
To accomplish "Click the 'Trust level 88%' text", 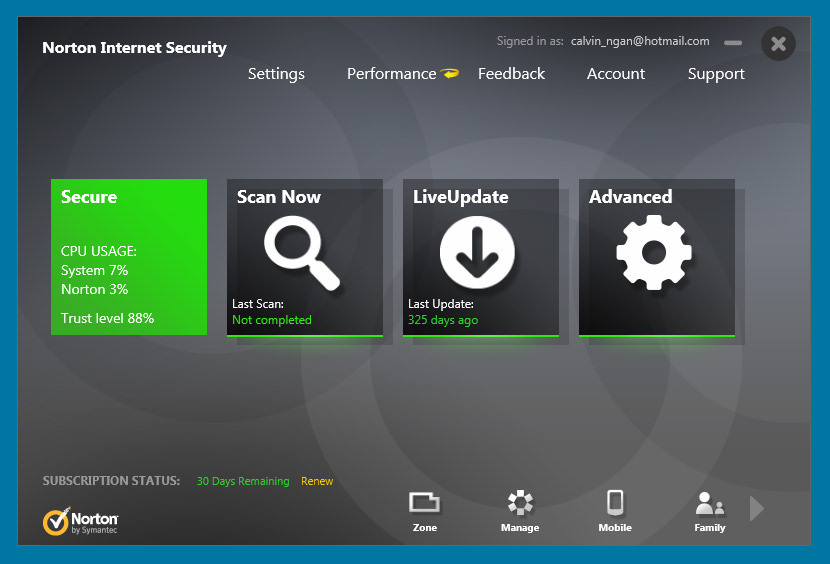I will [x=107, y=318].
